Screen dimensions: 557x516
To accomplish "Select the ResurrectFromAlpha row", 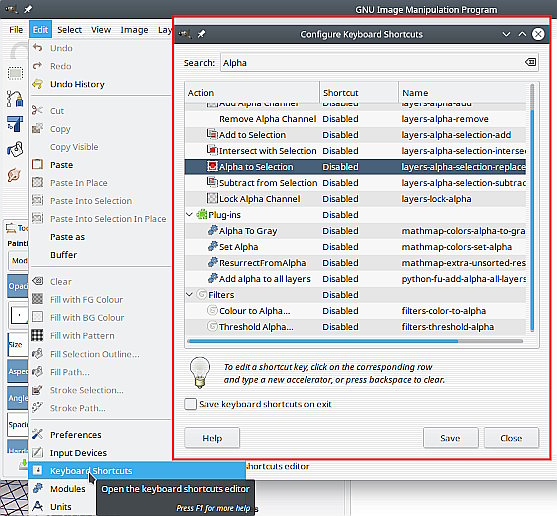I will pyautogui.click(x=355, y=262).
